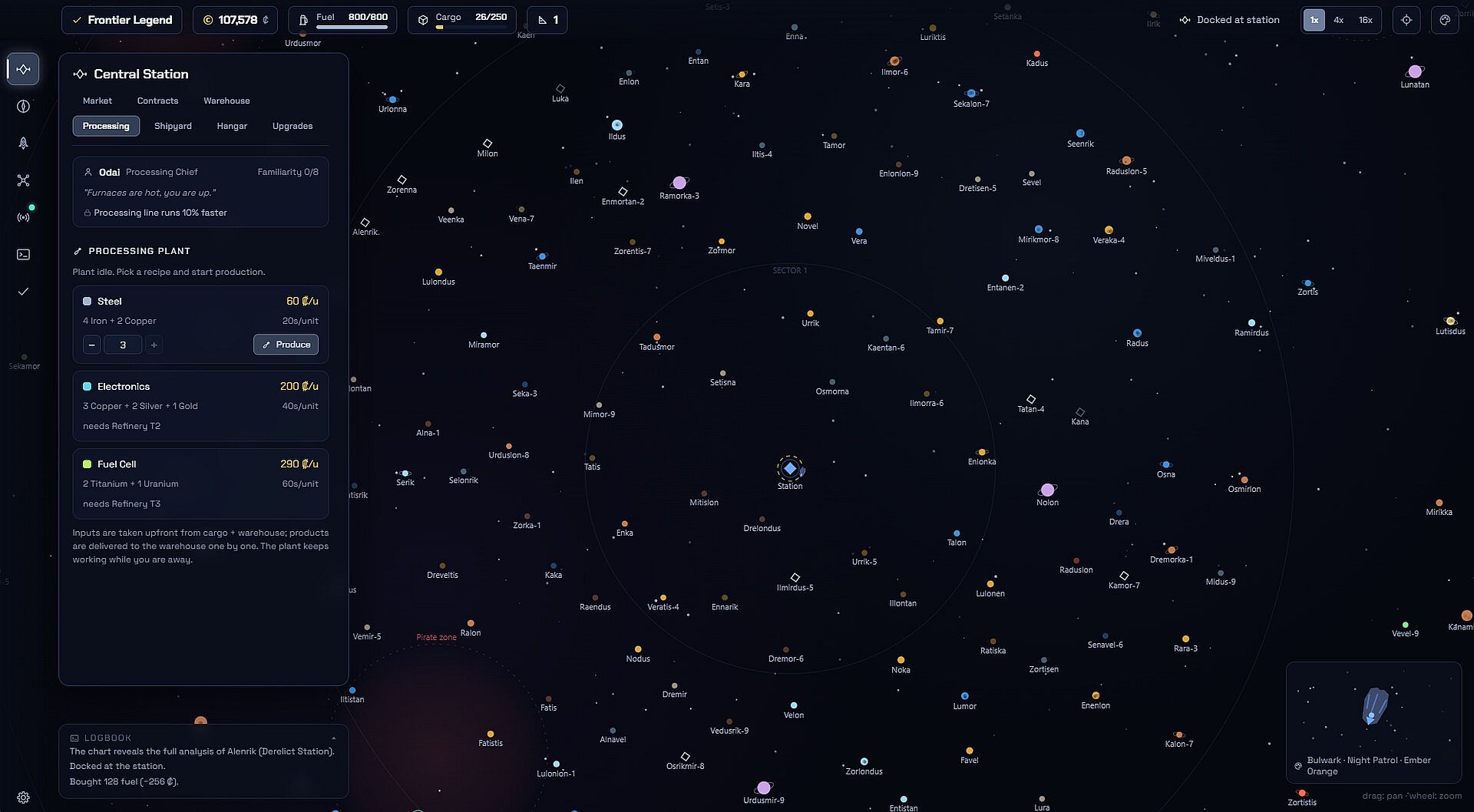
Task: Select the Urdusmir-9 purple planet
Action: [764, 788]
